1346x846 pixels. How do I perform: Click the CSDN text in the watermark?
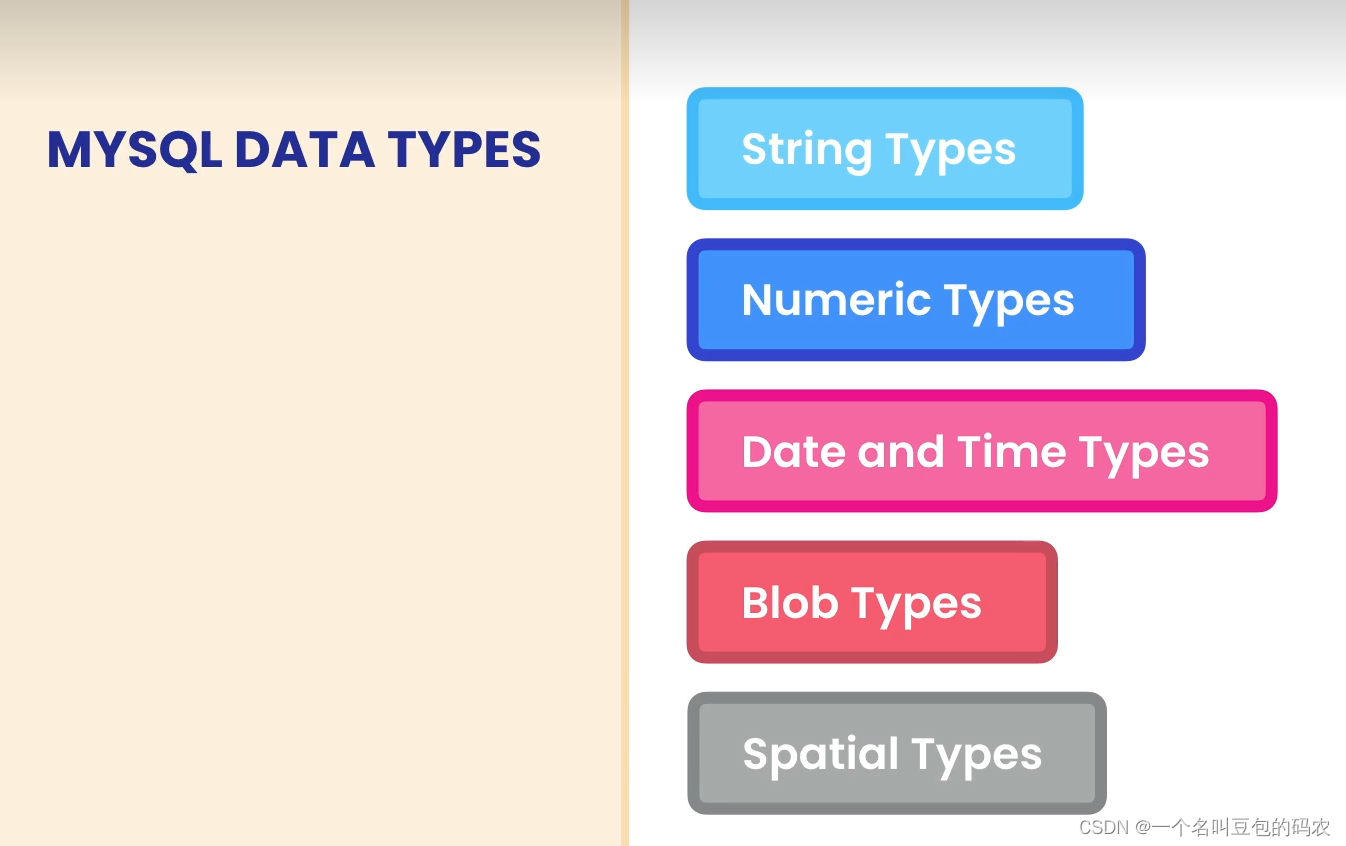pos(1105,828)
